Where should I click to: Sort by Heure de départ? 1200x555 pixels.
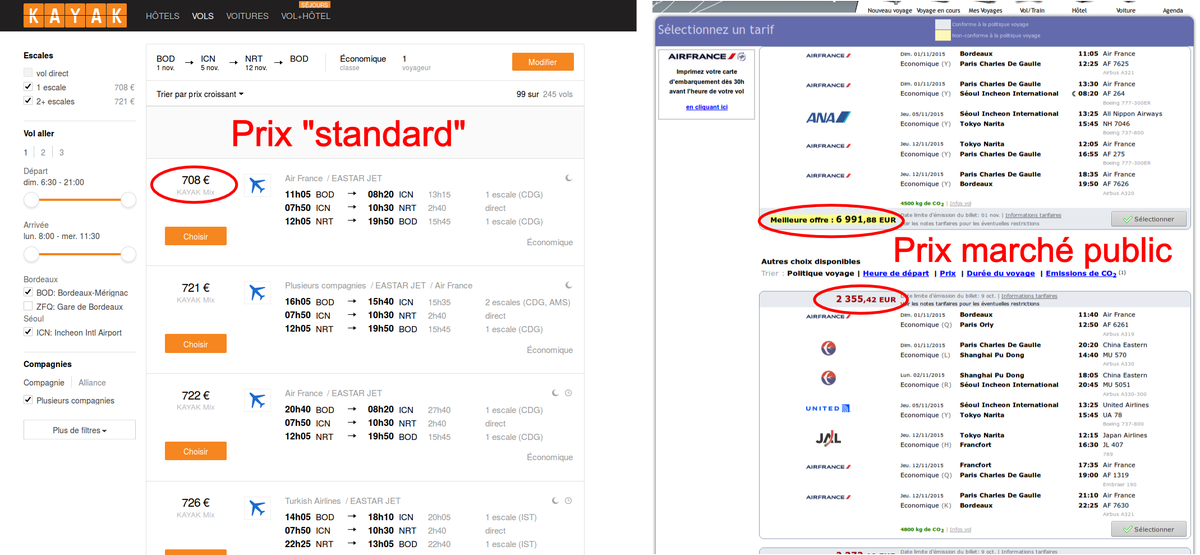click(x=895, y=273)
